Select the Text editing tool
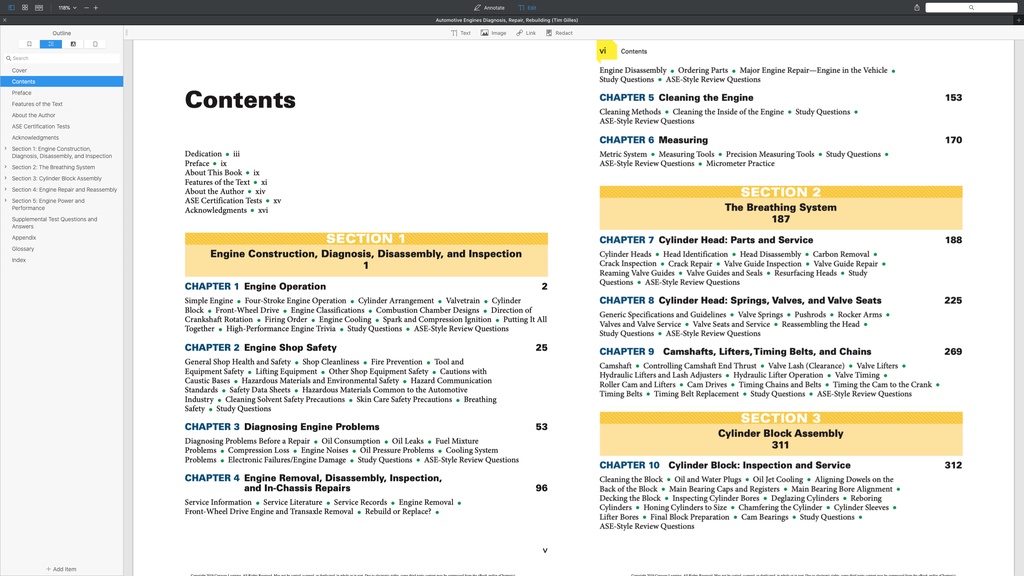 461,33
